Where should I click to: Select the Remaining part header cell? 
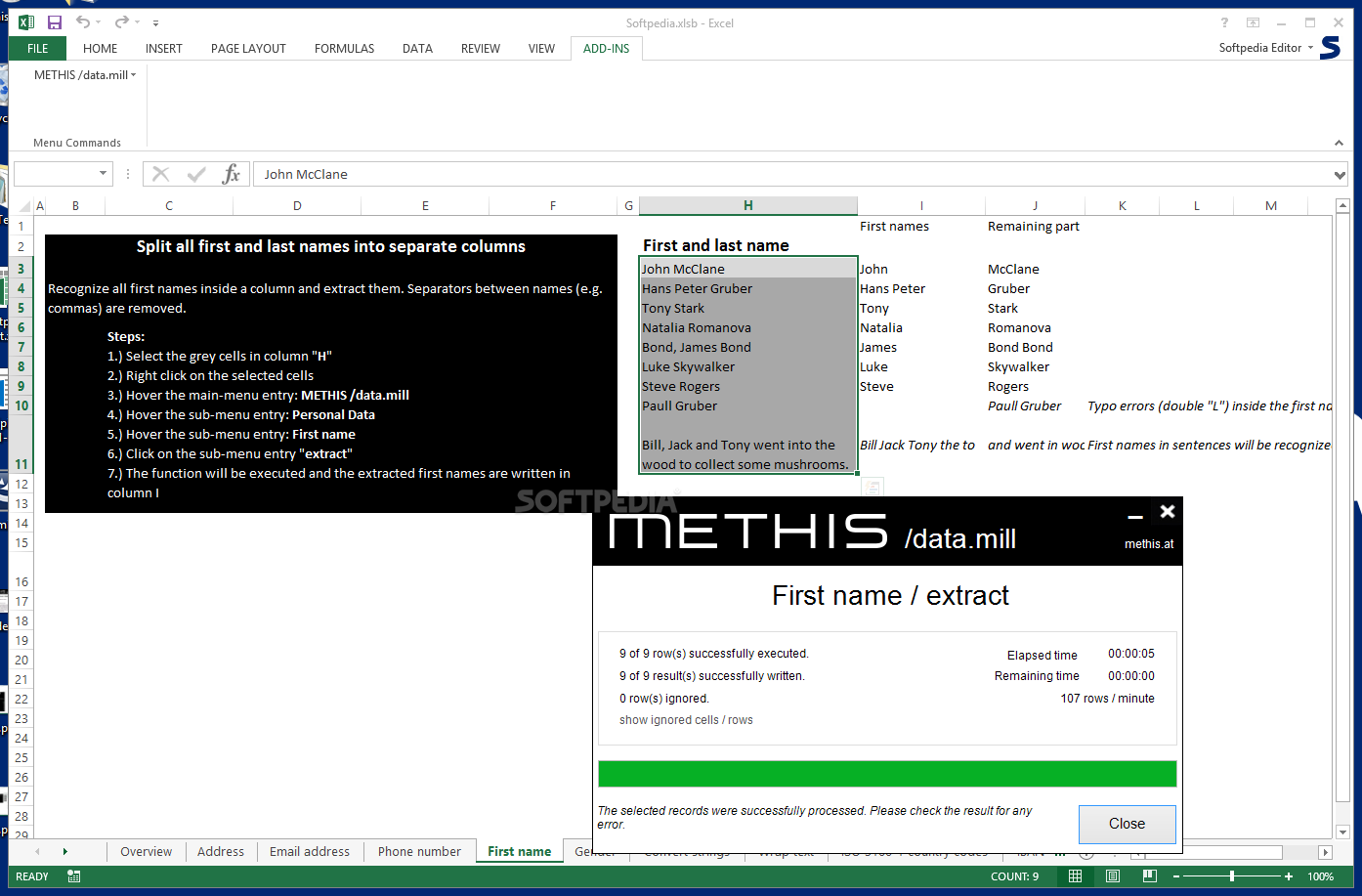point(1034,226)
